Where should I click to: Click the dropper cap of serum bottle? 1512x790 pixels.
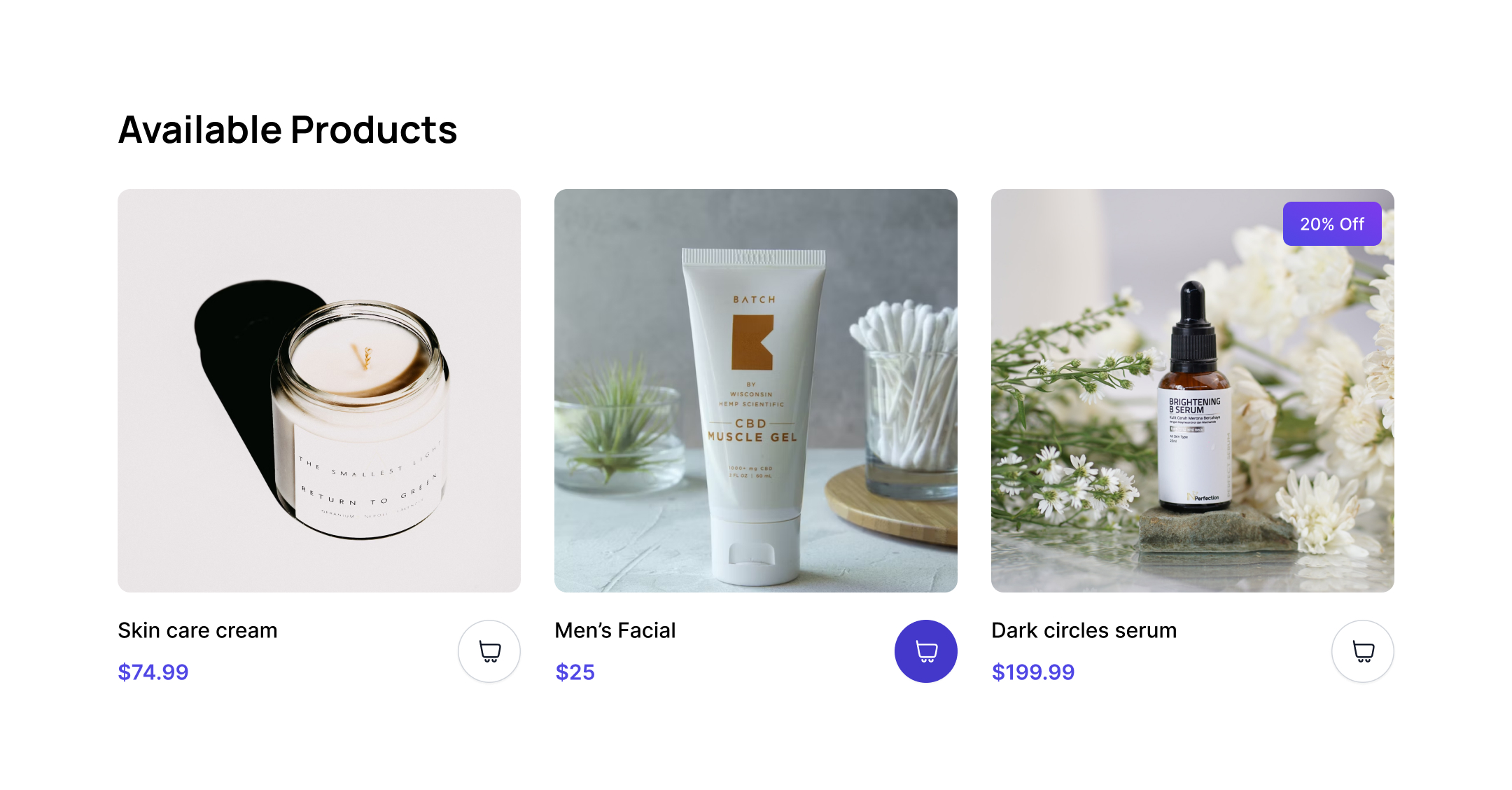1193,326
